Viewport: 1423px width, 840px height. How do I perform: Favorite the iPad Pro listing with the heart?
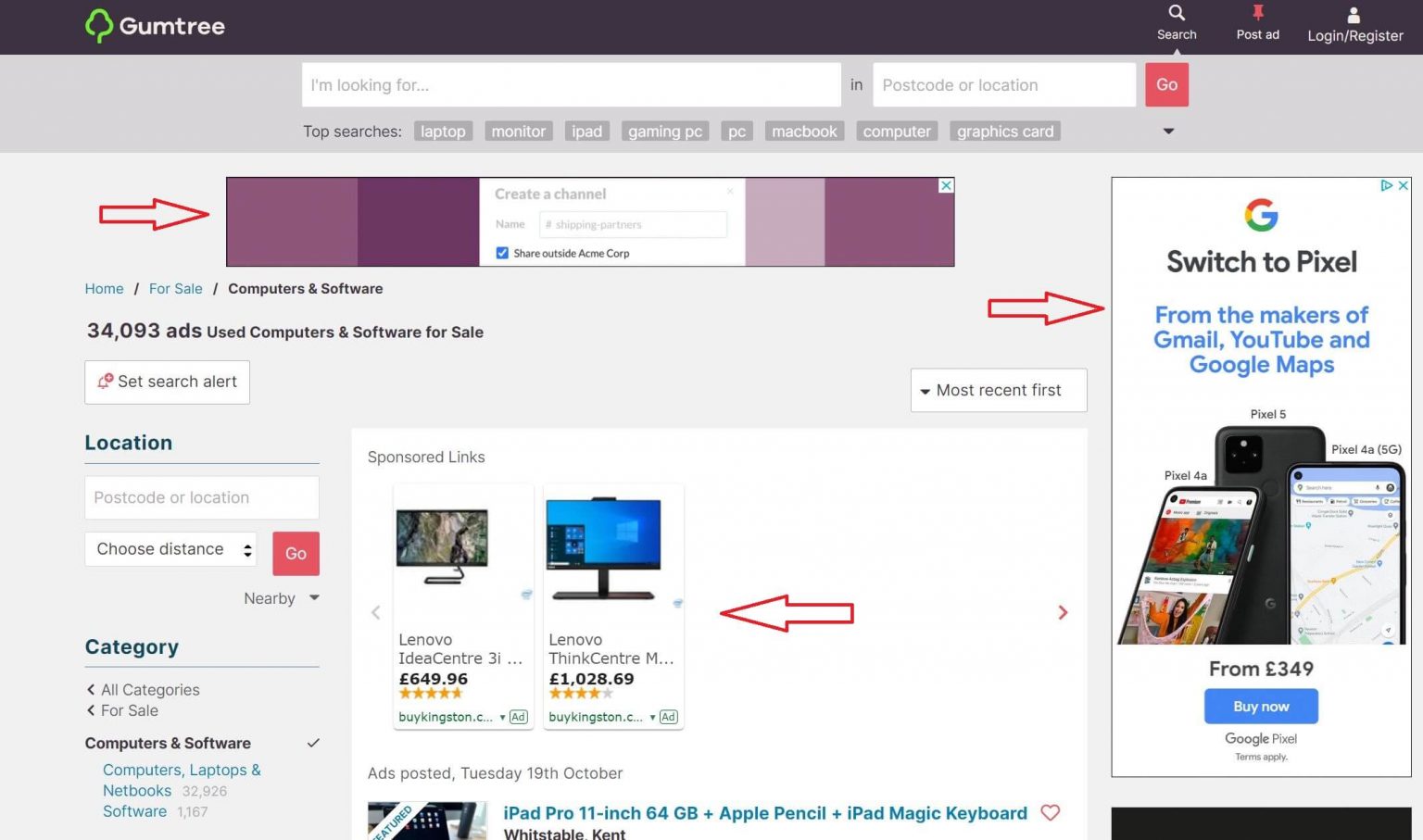[x=1051, y=812]
